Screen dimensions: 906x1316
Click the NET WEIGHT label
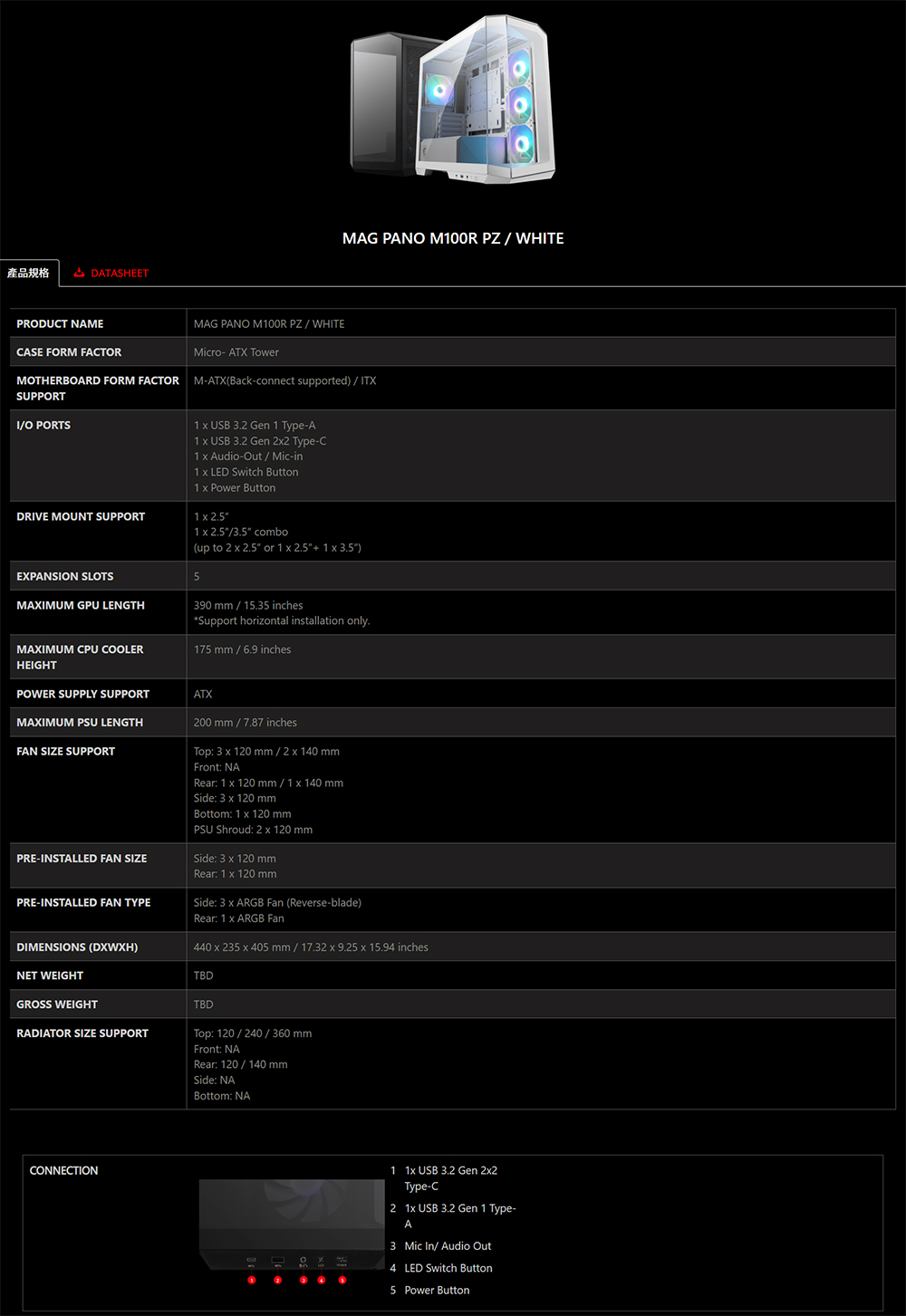pos(50,975)
